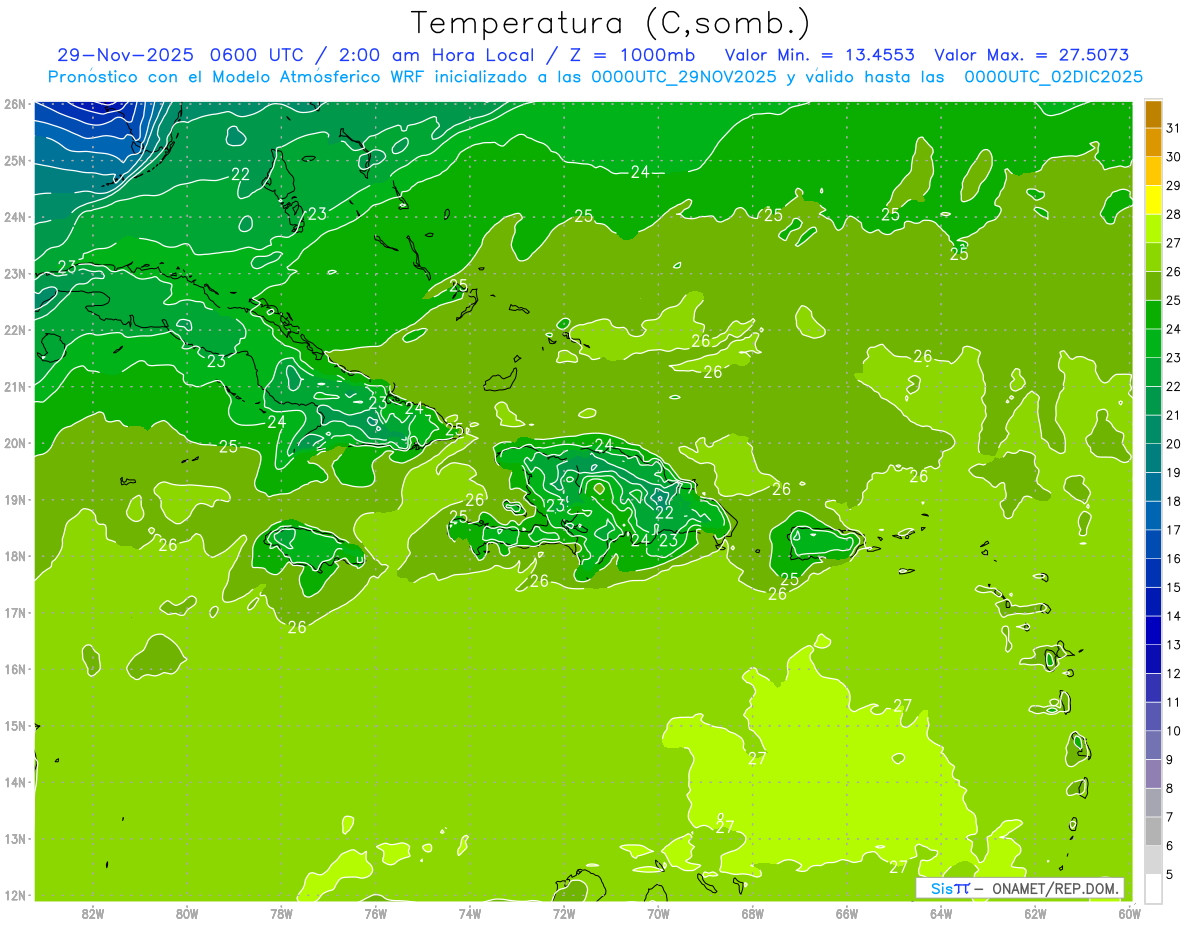Click the "25N" latitude axis label

pyautogui.click(x=15, y=161)
